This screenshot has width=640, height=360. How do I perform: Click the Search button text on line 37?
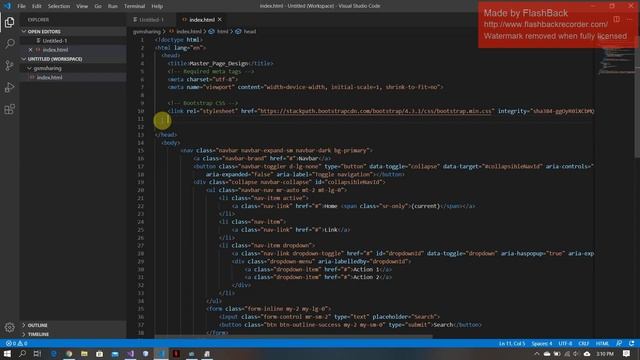[442, 325]
